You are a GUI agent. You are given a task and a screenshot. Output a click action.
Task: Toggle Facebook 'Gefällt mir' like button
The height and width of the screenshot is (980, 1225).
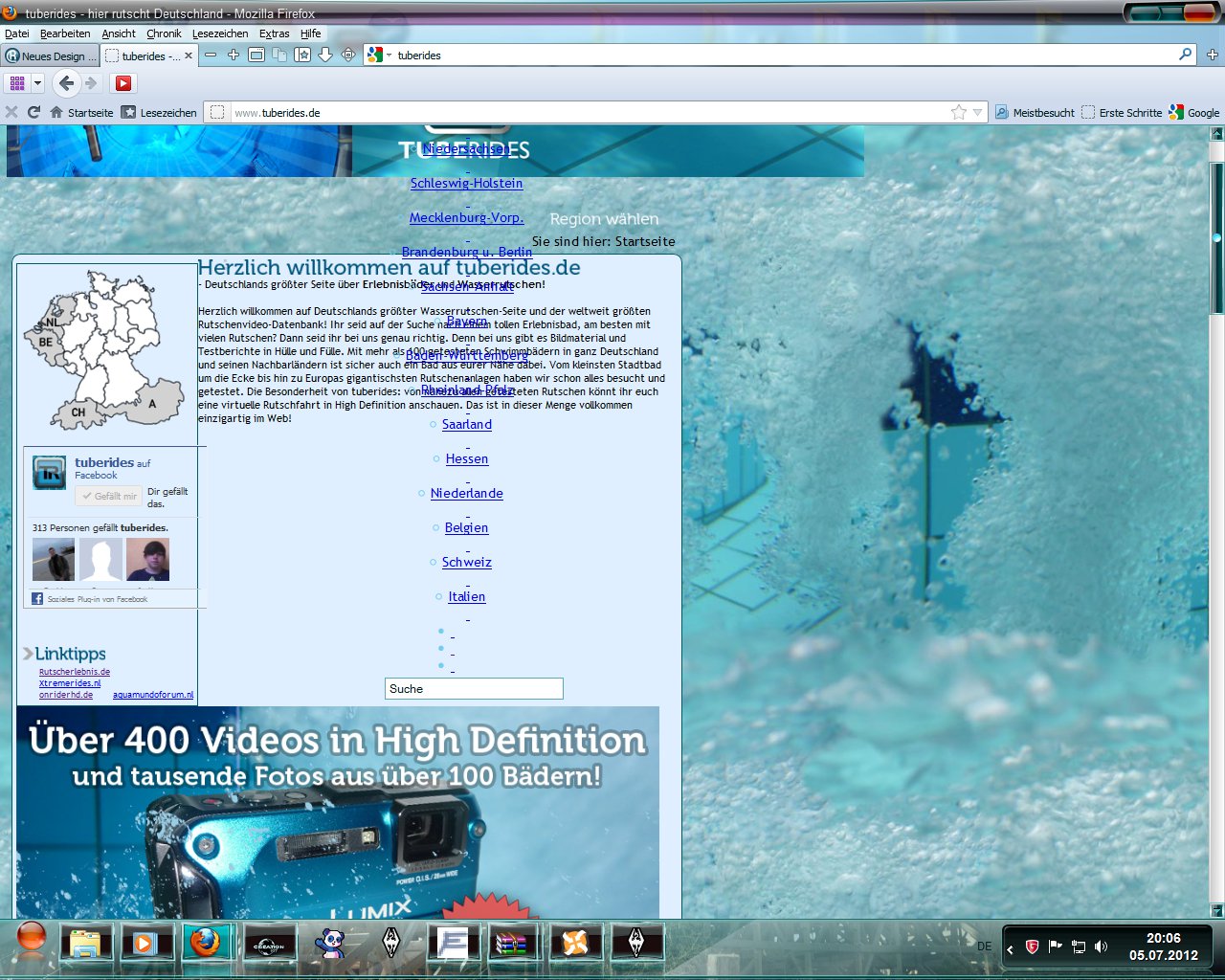pos(109,496)
